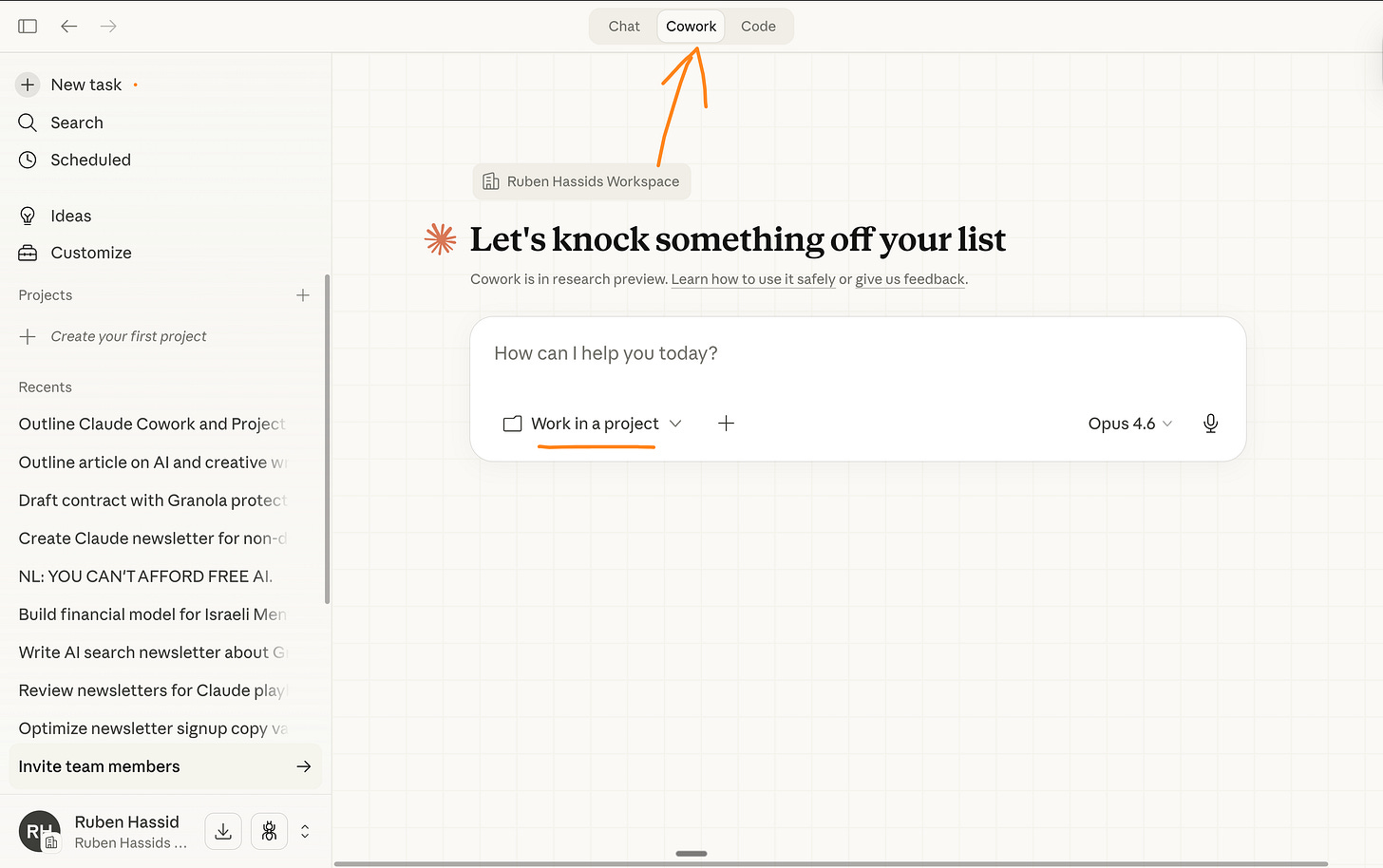The image size is (1383, 868).
Task: Open recent 'Outline article on AI and creative'
Action: (x=152, y=462)
